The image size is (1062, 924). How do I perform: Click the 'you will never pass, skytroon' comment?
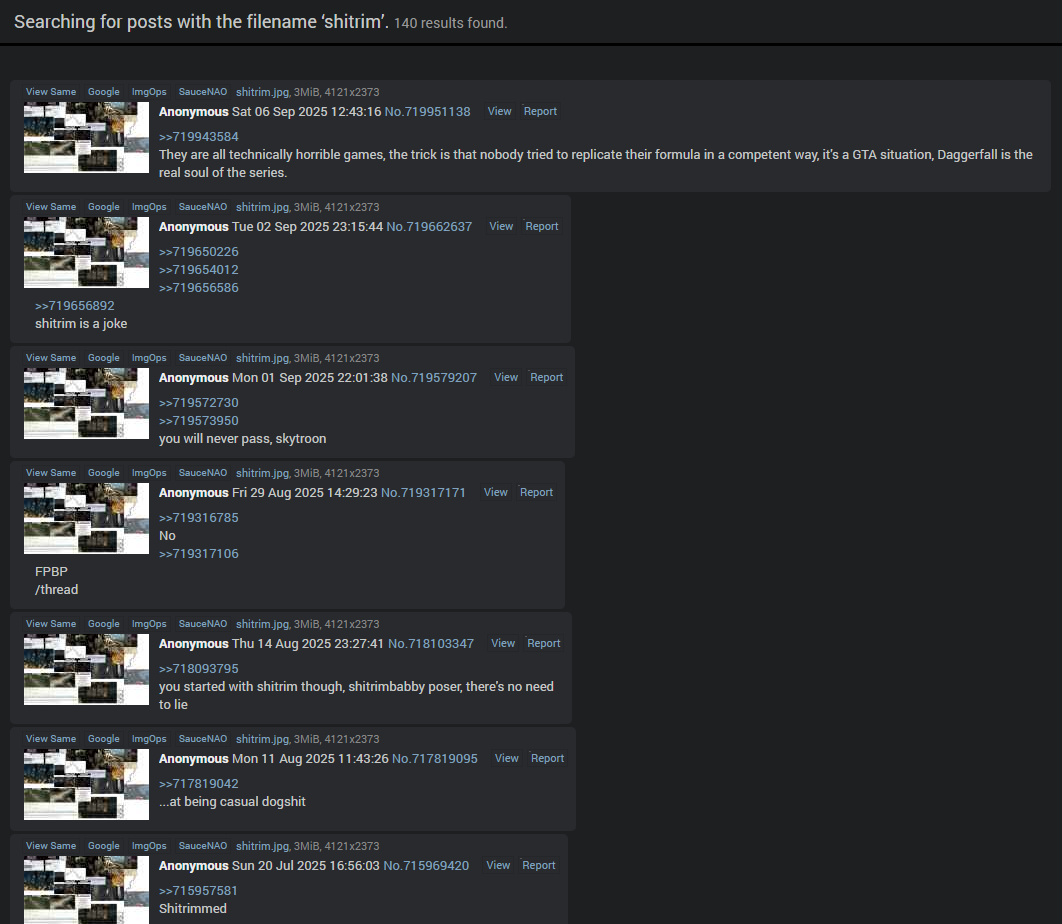click(x=242, y=440)
